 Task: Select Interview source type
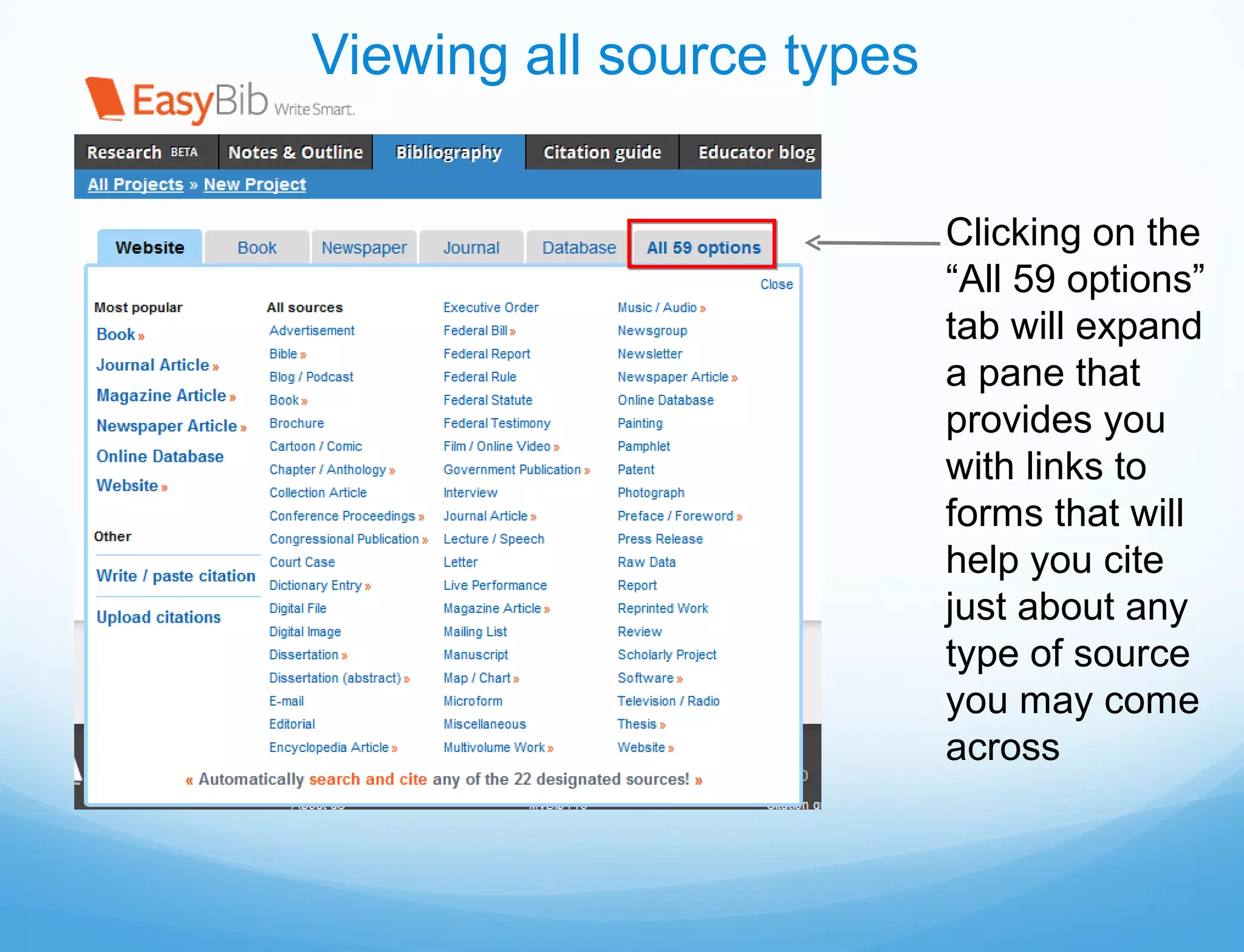point(470,493)
